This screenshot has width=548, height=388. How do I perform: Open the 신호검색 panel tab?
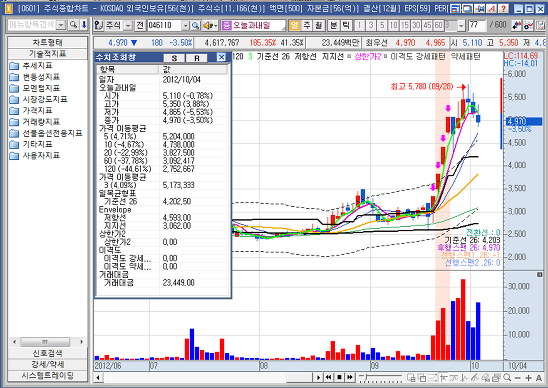48,353
